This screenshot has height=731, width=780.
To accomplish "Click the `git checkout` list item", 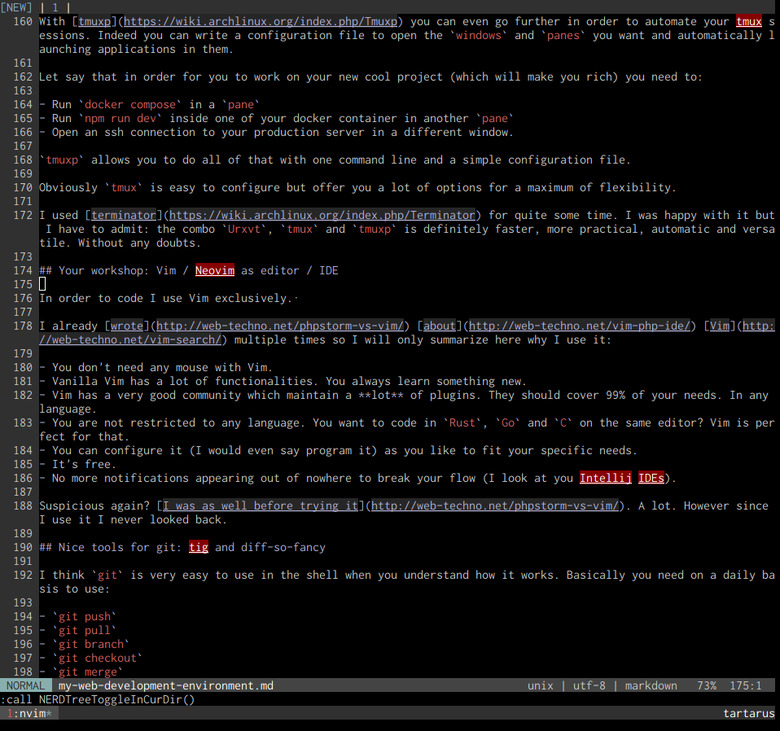I will [x=98, y=658].
